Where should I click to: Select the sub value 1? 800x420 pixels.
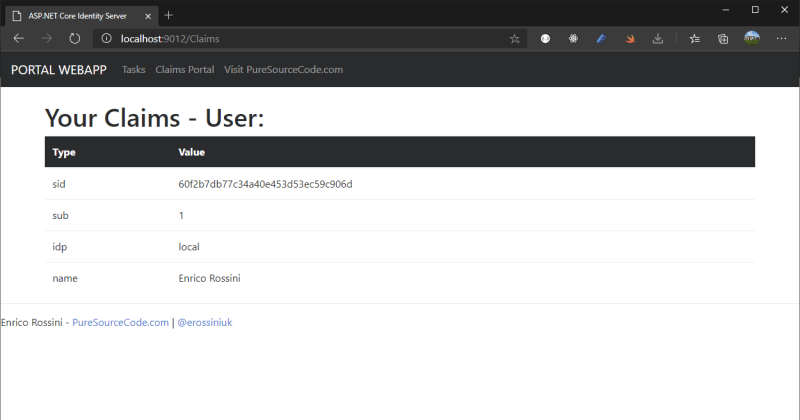(181, 216)
